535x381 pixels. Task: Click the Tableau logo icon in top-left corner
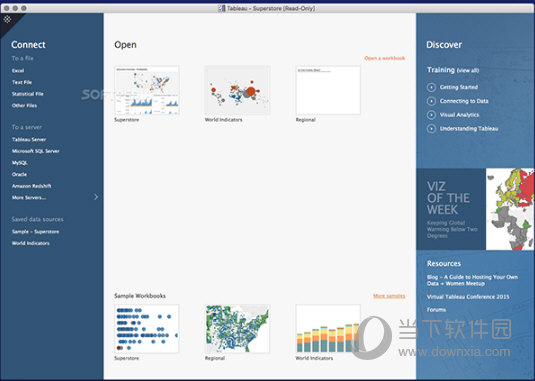(x=7, y=19)
